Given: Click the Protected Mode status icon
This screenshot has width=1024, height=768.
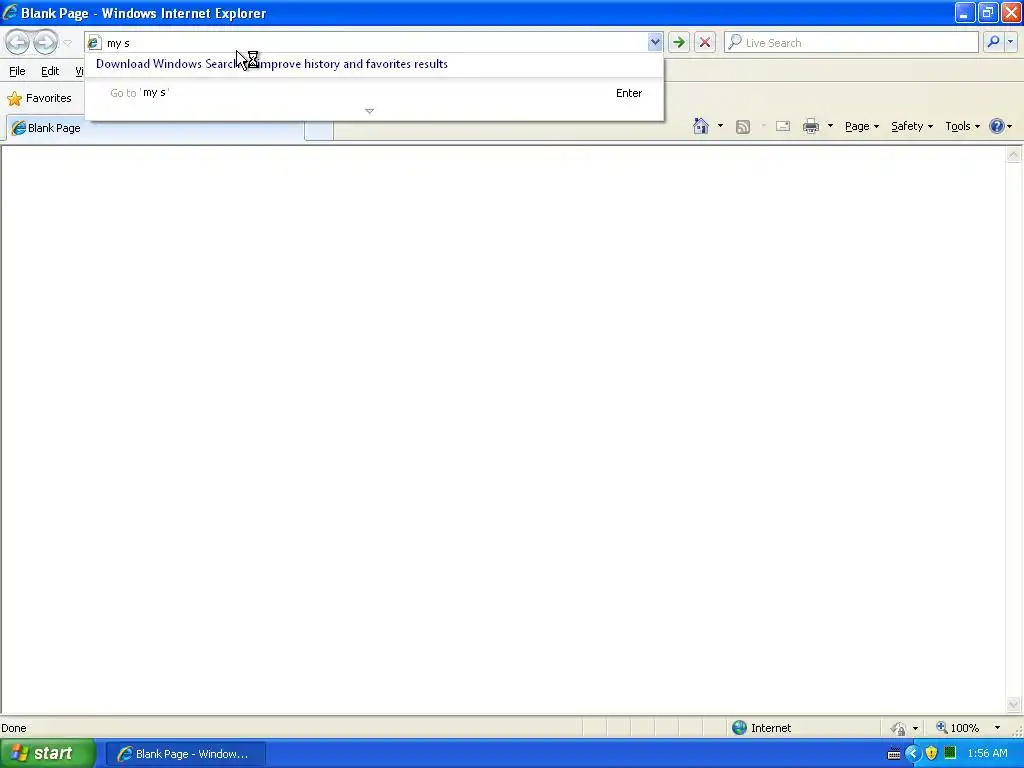Looking at the screenshot, I should (899, 728).
